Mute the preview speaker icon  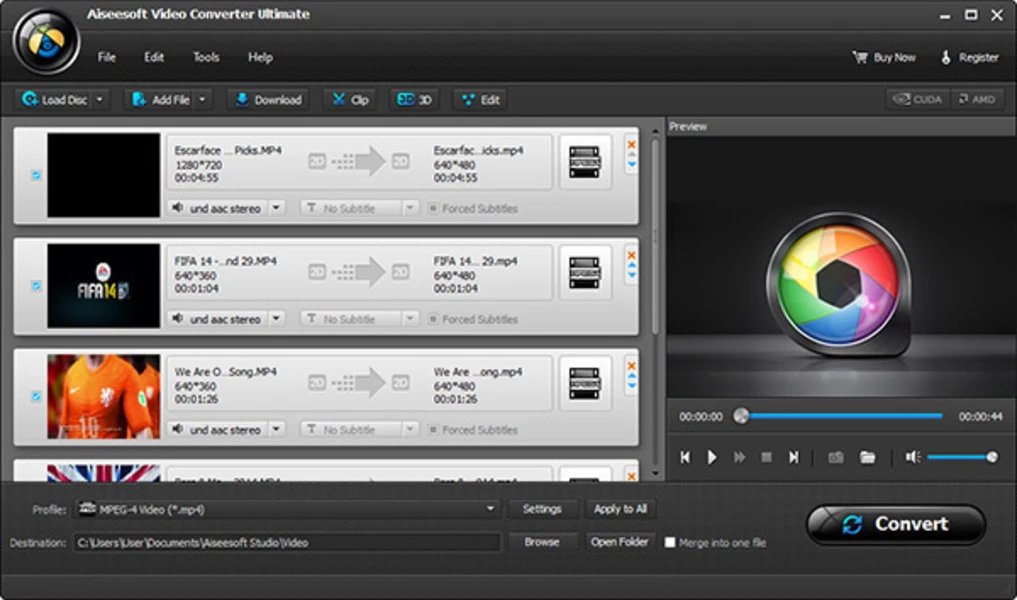coord(913,457)
